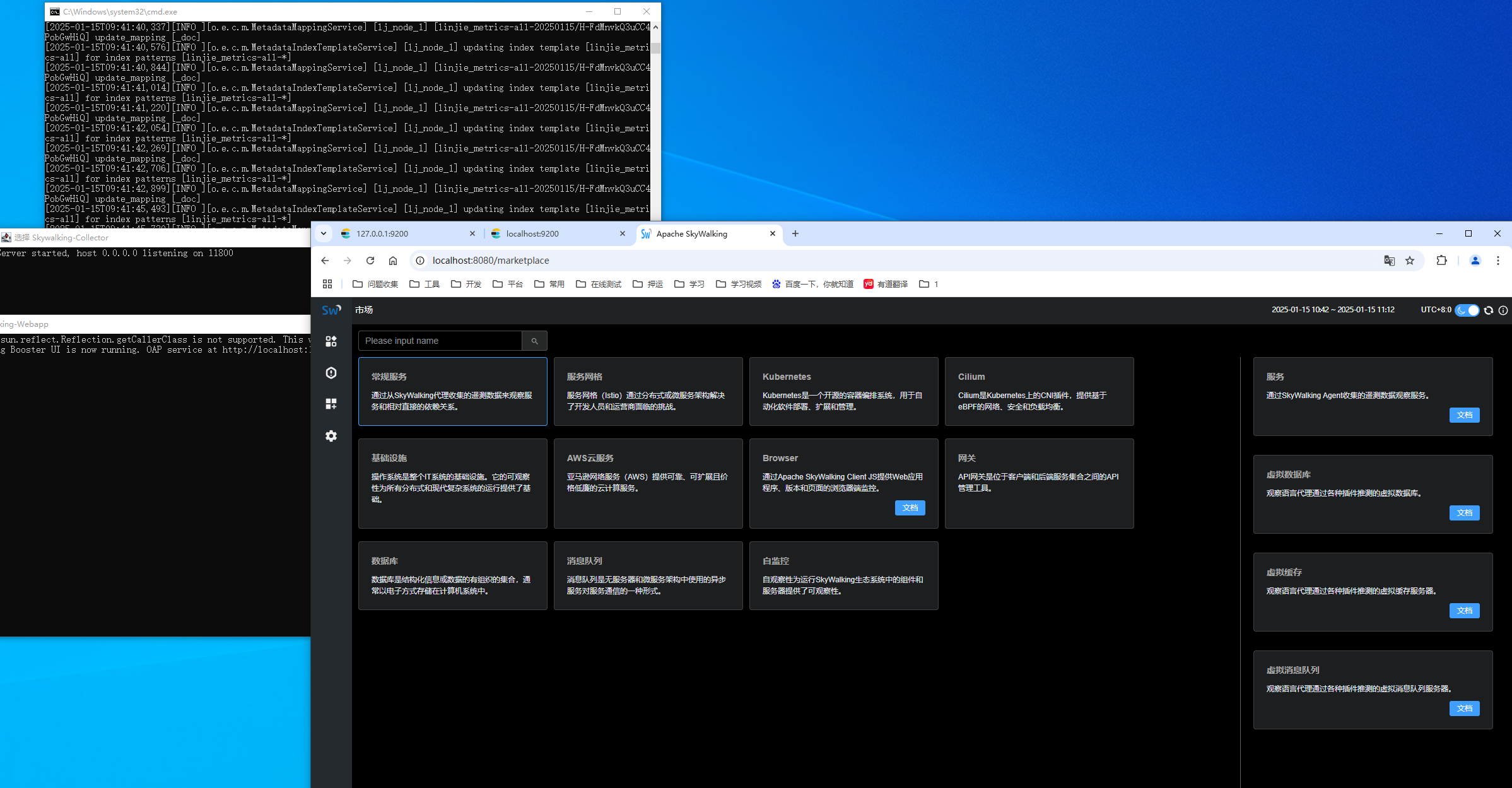This screenshot has height=788, width=1512.
Task: Open the settings gear in sidebar
Action: click(331, 436)
